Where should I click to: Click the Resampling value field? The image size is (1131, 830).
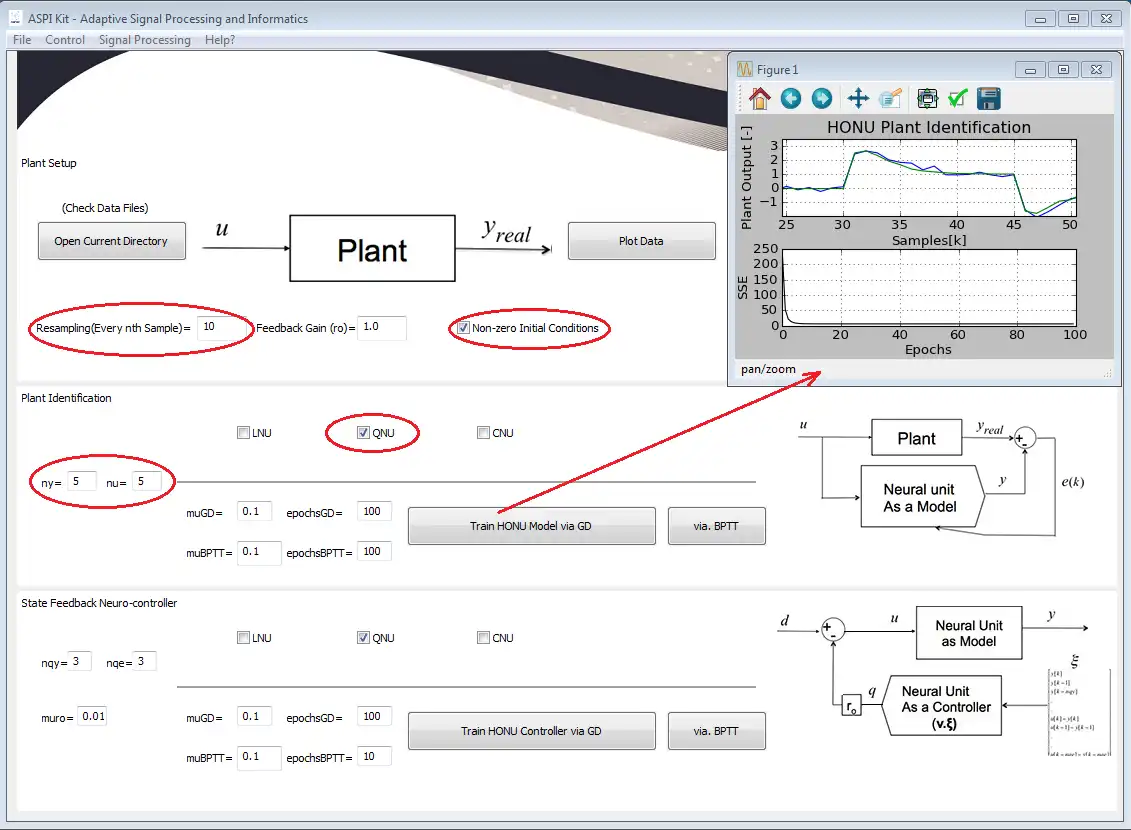(x=221, y=327)
